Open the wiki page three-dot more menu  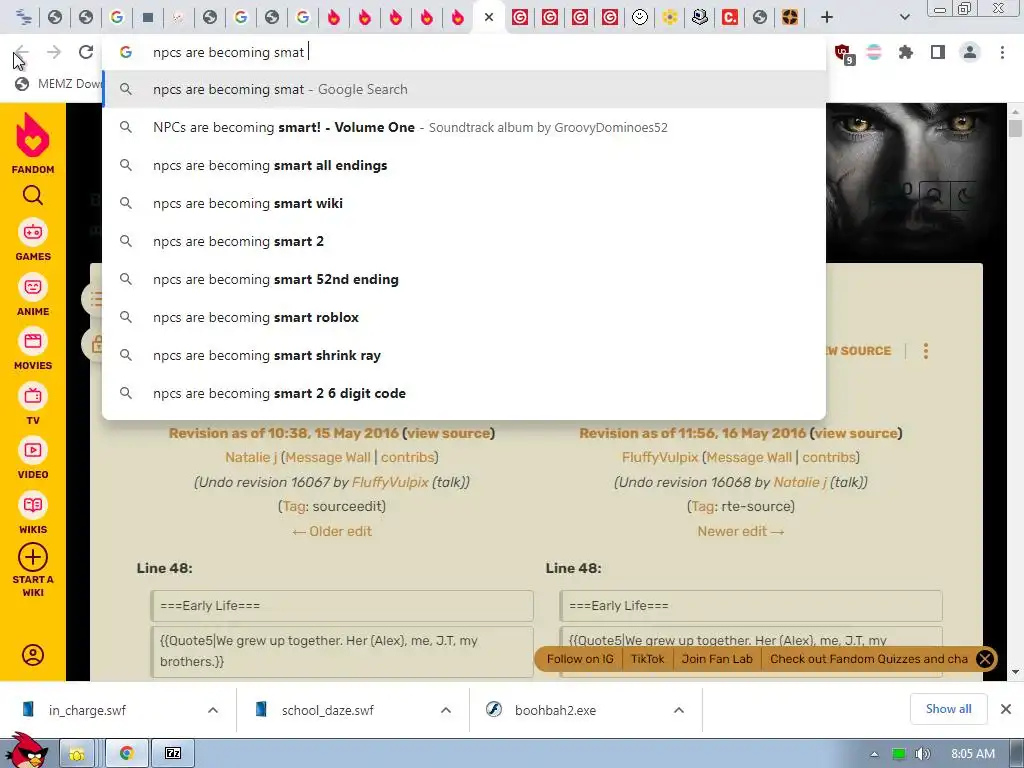point(925,351)
